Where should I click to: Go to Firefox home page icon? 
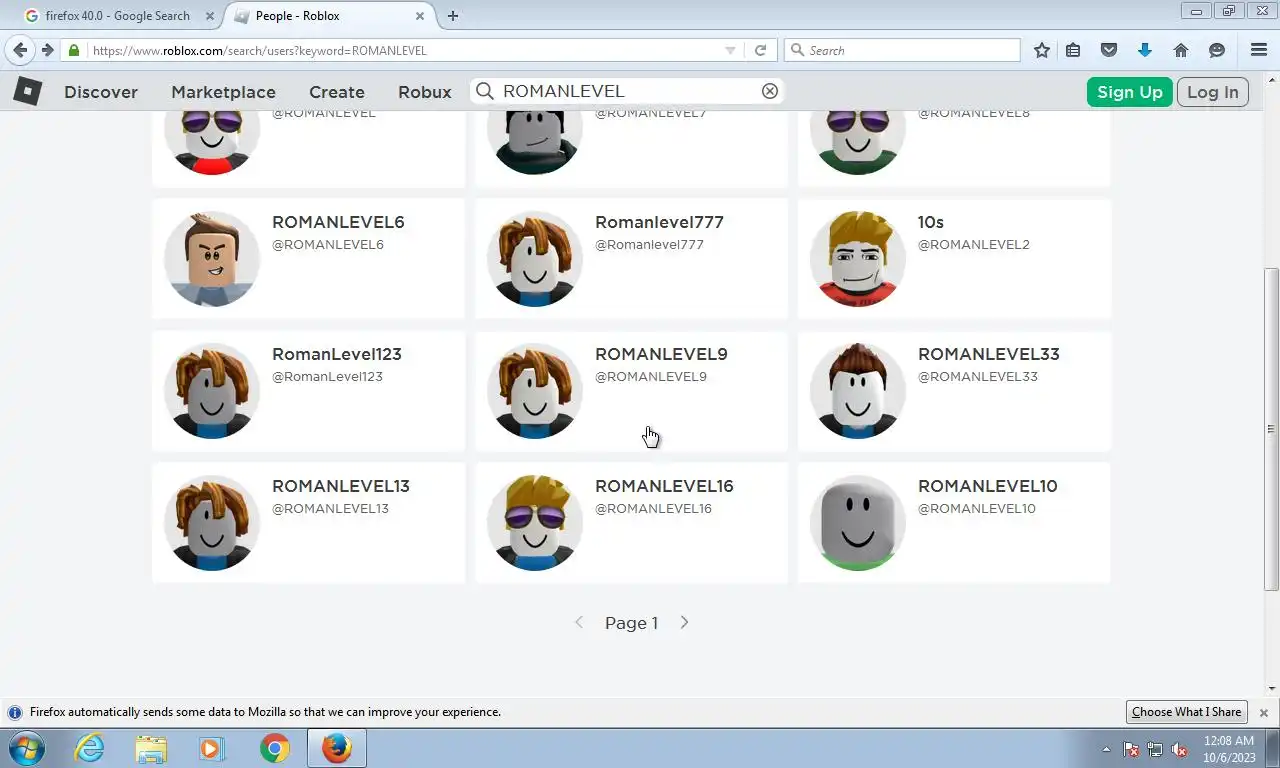[x=1181, y=50]
